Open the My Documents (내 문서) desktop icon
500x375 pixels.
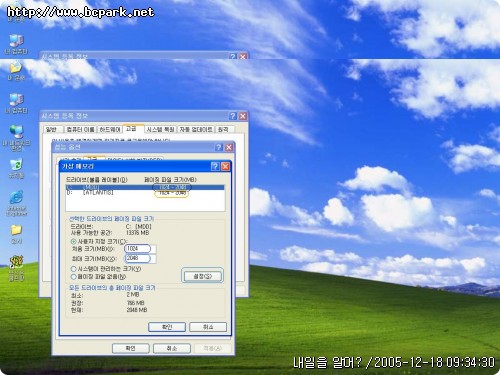click(x=16, y=71)
